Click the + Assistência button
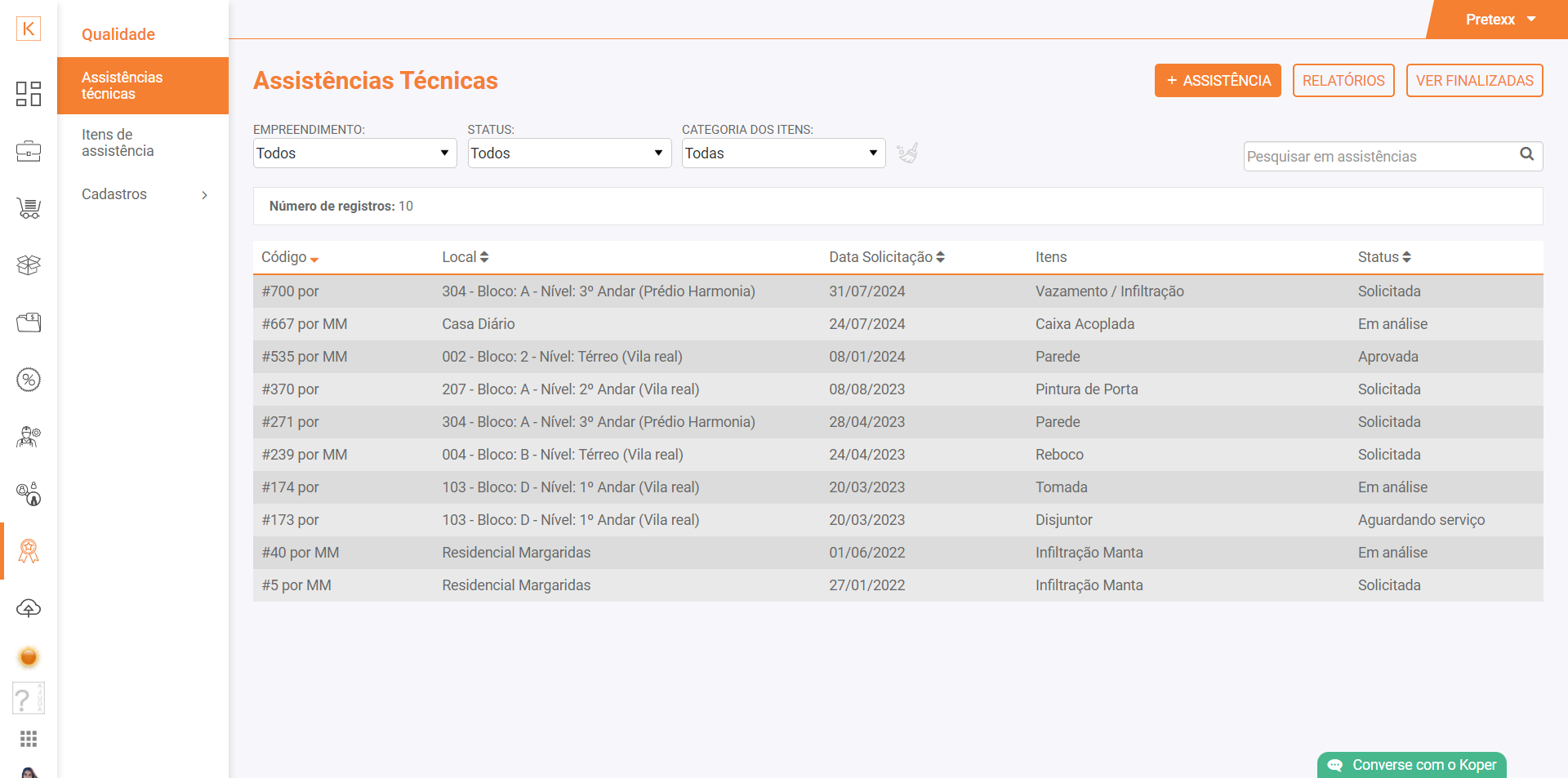Screen dimensions: 1568x778 coord(1217,81)
